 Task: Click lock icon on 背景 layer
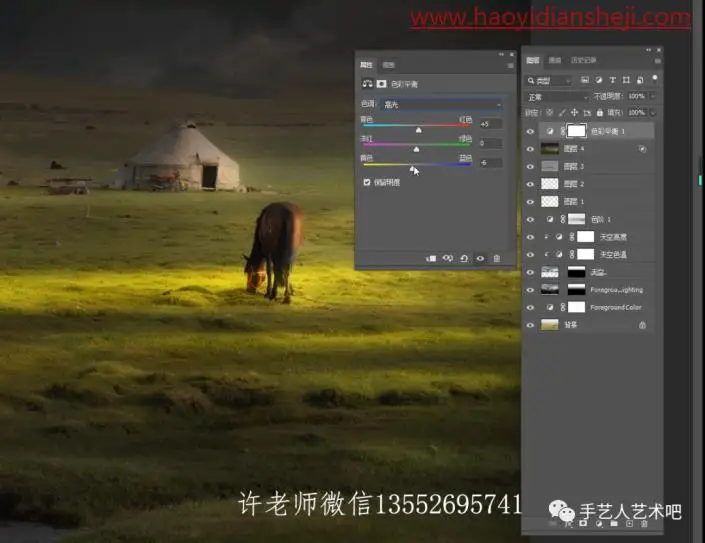tap(643, 325)
